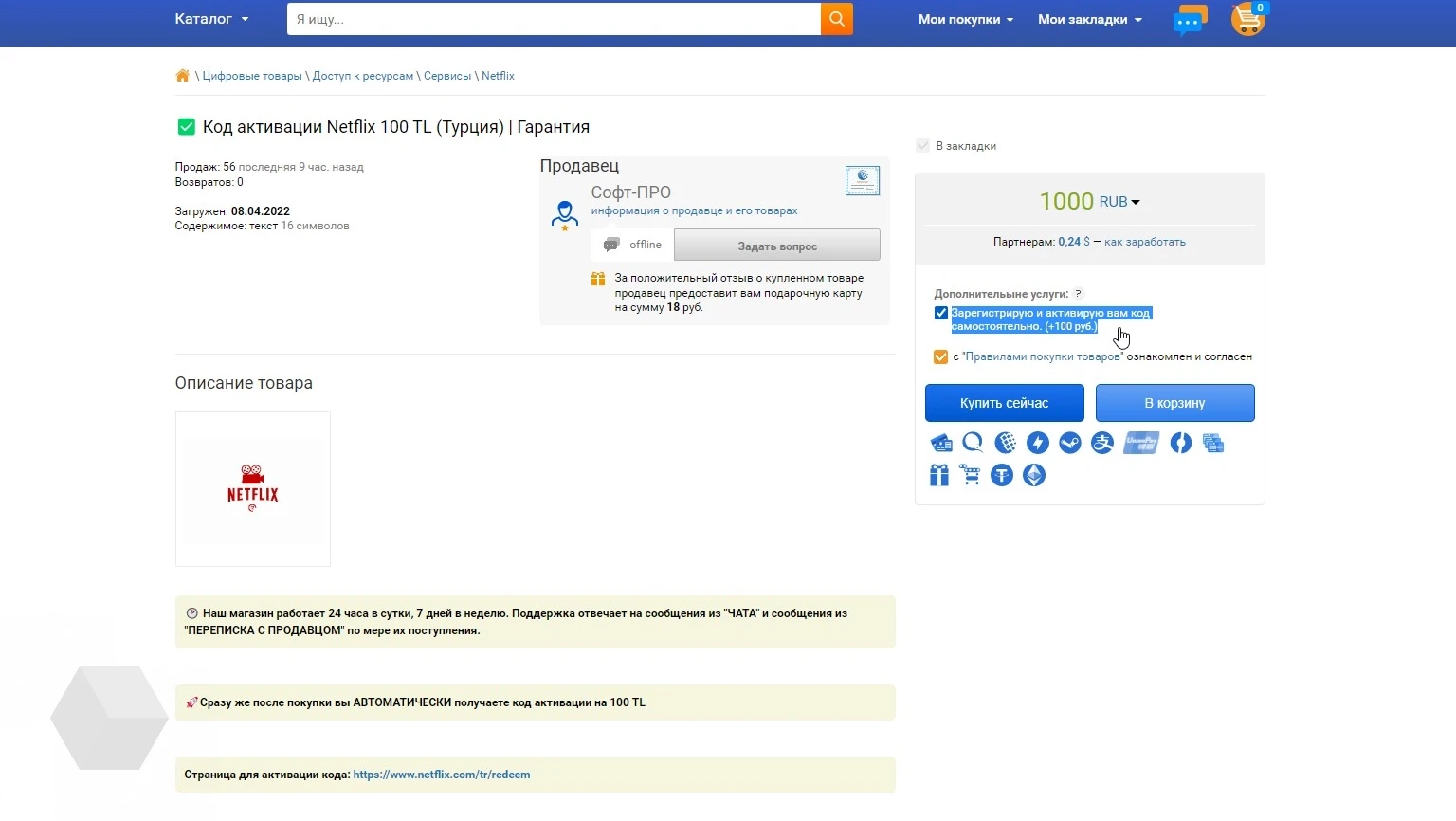Select Steam payment icon
Screen dimensions: 1456x821
pos(1070,443)
